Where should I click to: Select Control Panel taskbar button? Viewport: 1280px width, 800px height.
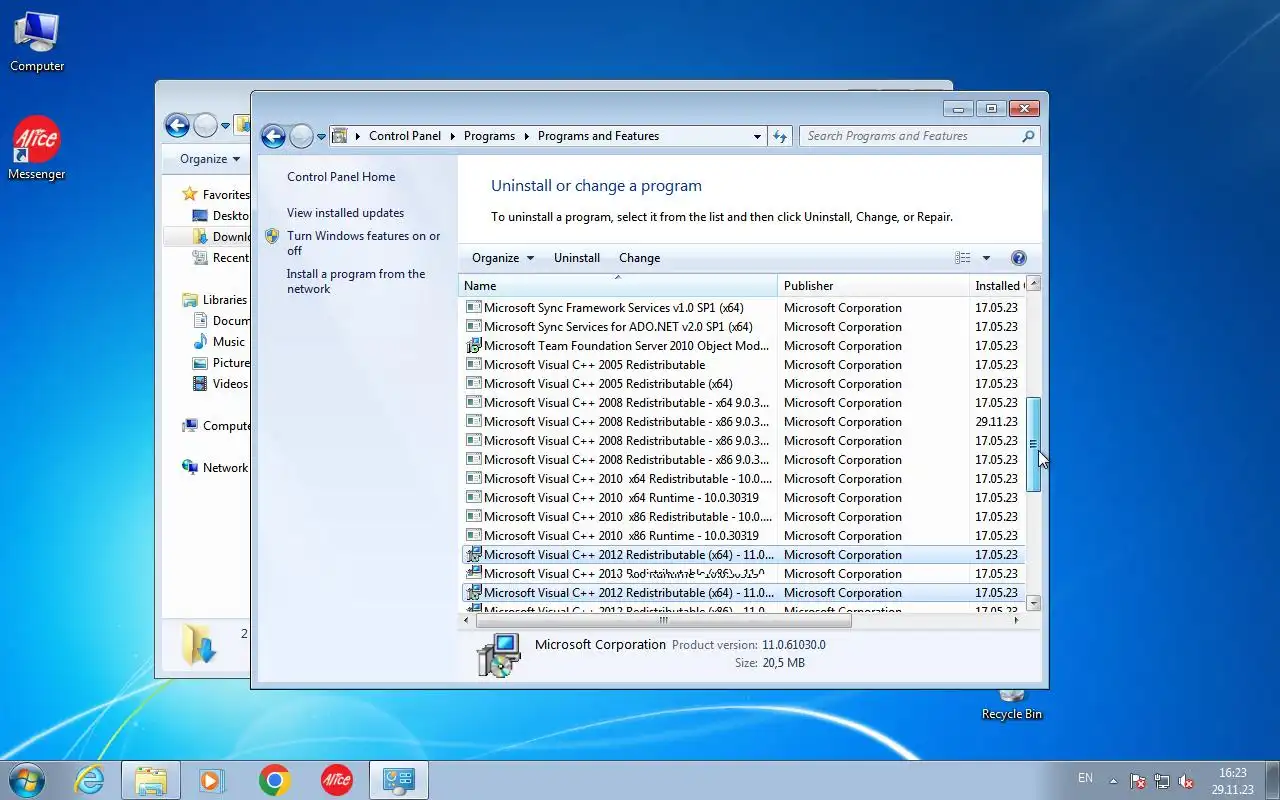(x=399, y=780)
